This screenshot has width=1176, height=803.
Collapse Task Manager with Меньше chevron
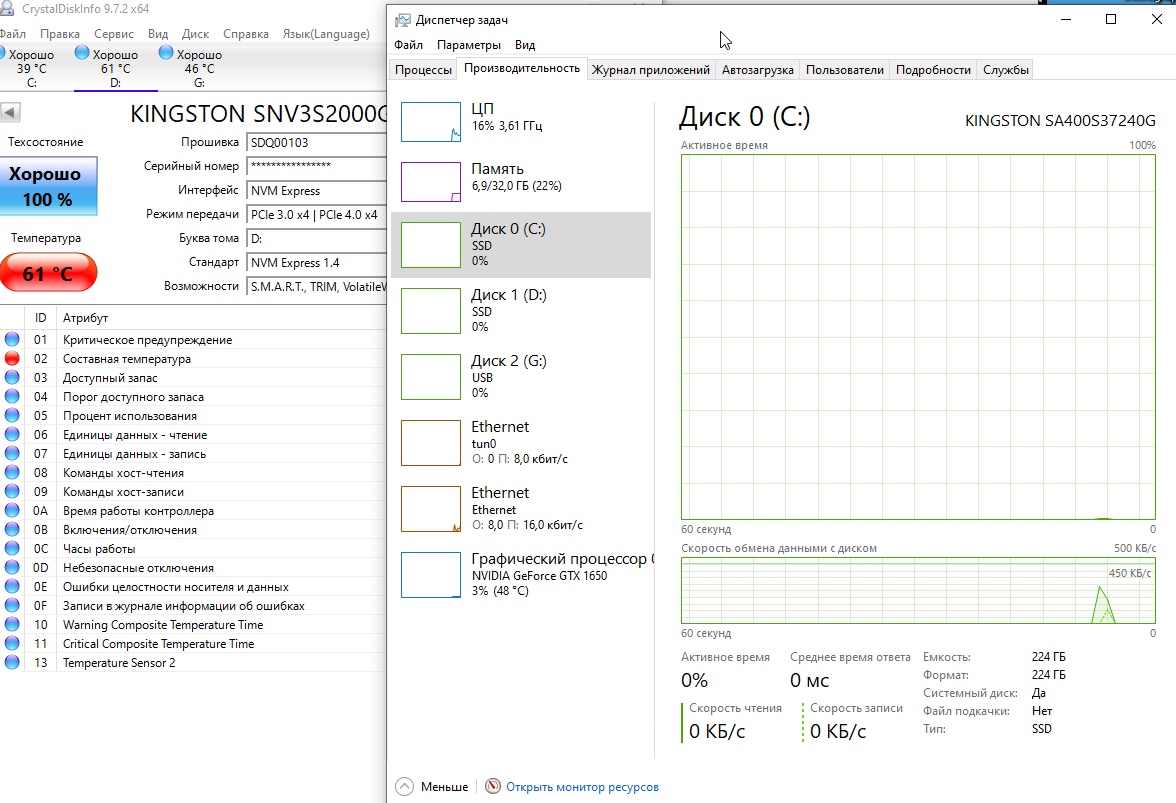pos(404,787)
